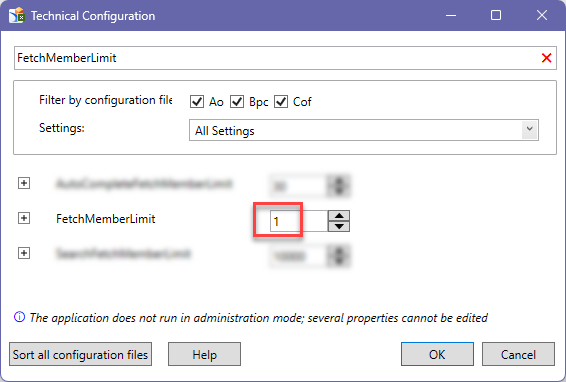The height and width of the screenshot is (382, 566).
Task: Decrease the FetchMemberLimit value with the down arrow
Action: [x=339, y=226]
